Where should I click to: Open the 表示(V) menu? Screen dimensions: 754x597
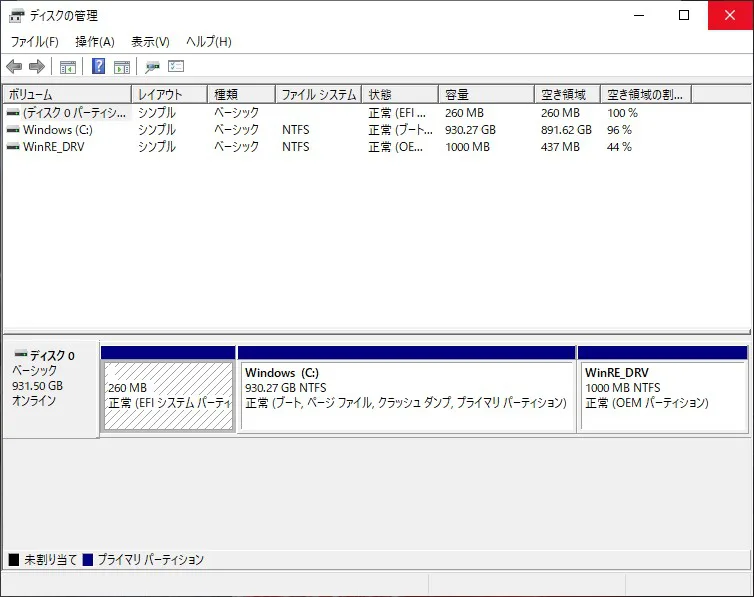151,42
